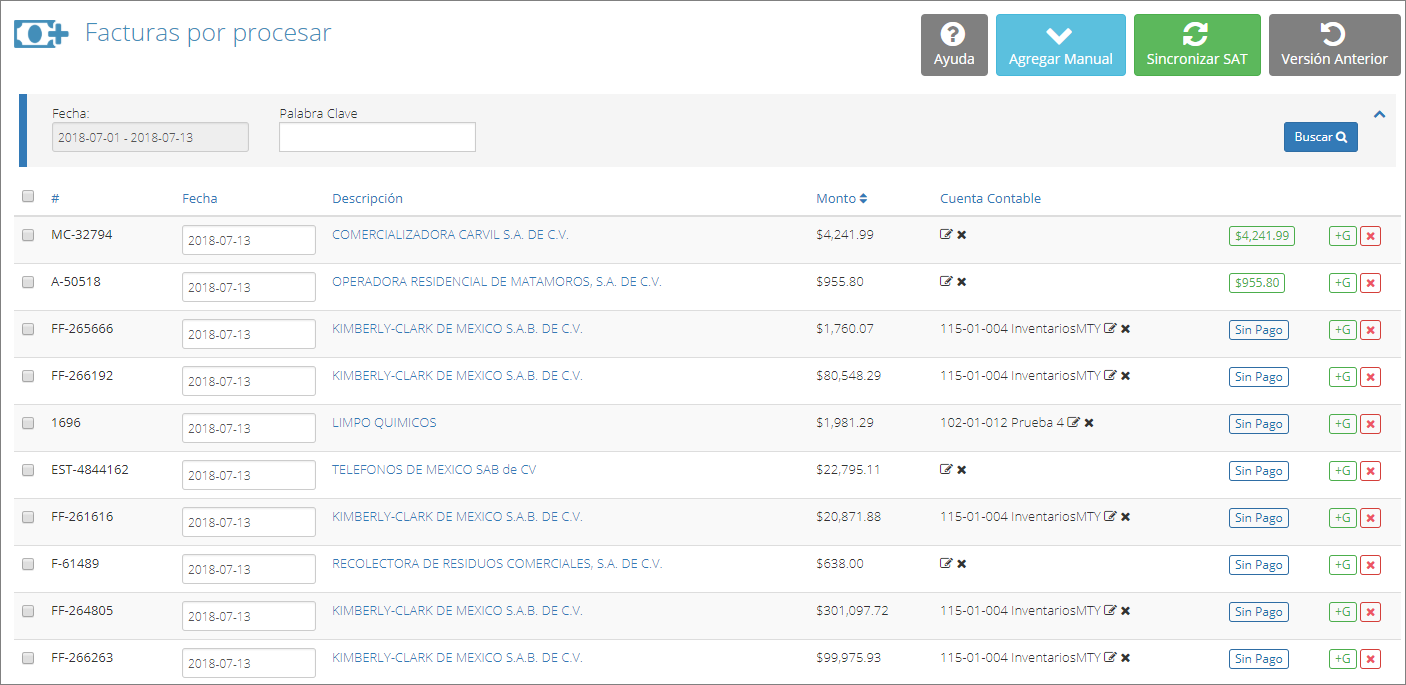Tick the checkbox for invoice 1696

(28, 423)
